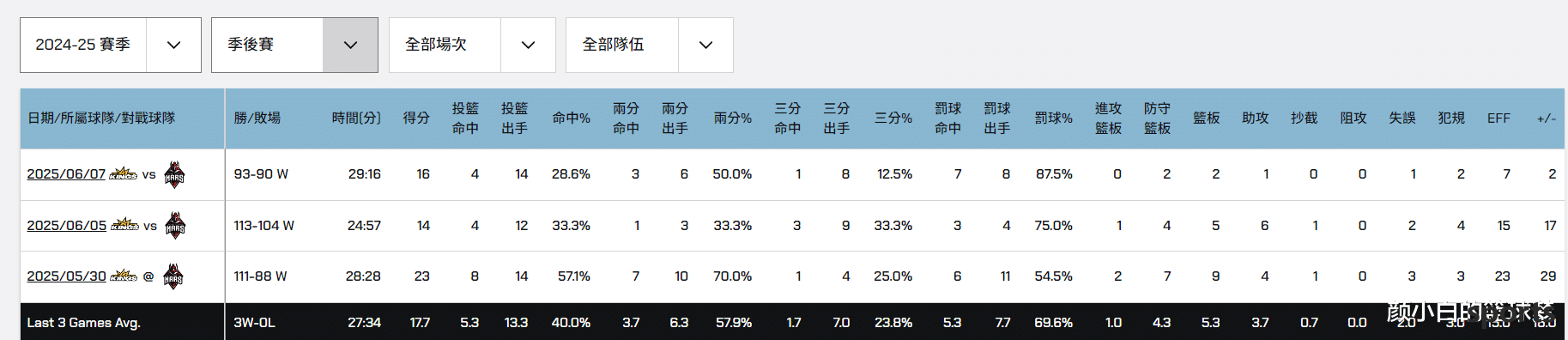Open the 2025/06/07 game link
This screenshot has height=340, width=1568.
click(x=66, y=174)
